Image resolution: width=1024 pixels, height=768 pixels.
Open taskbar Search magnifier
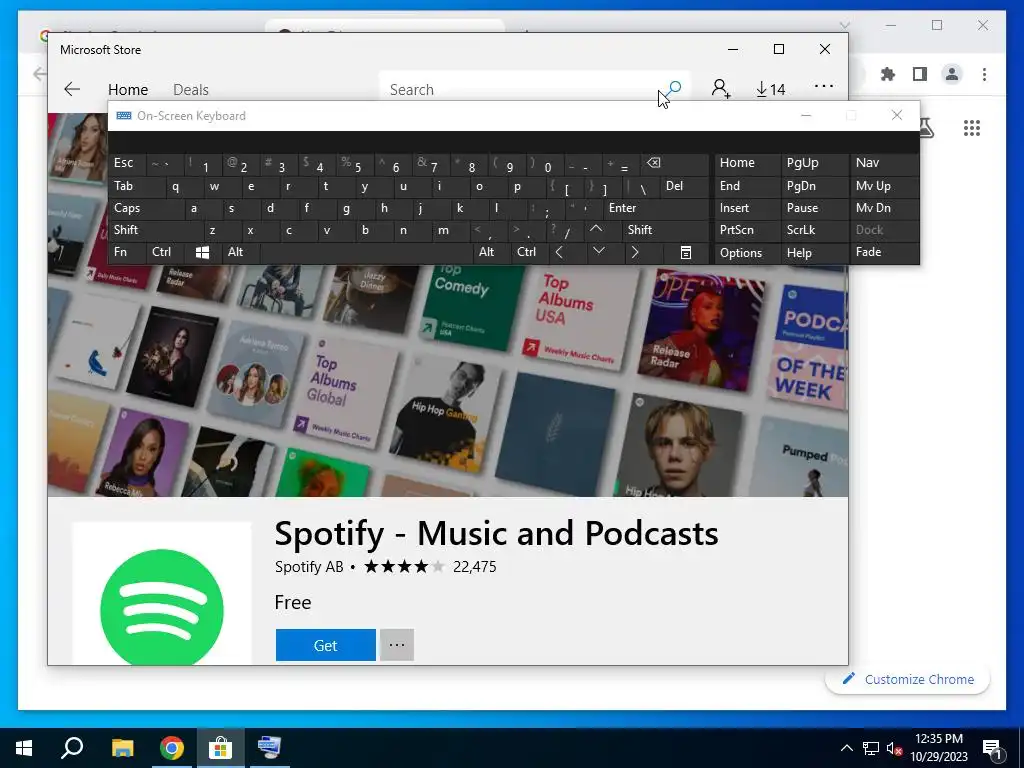click(72, 748)
